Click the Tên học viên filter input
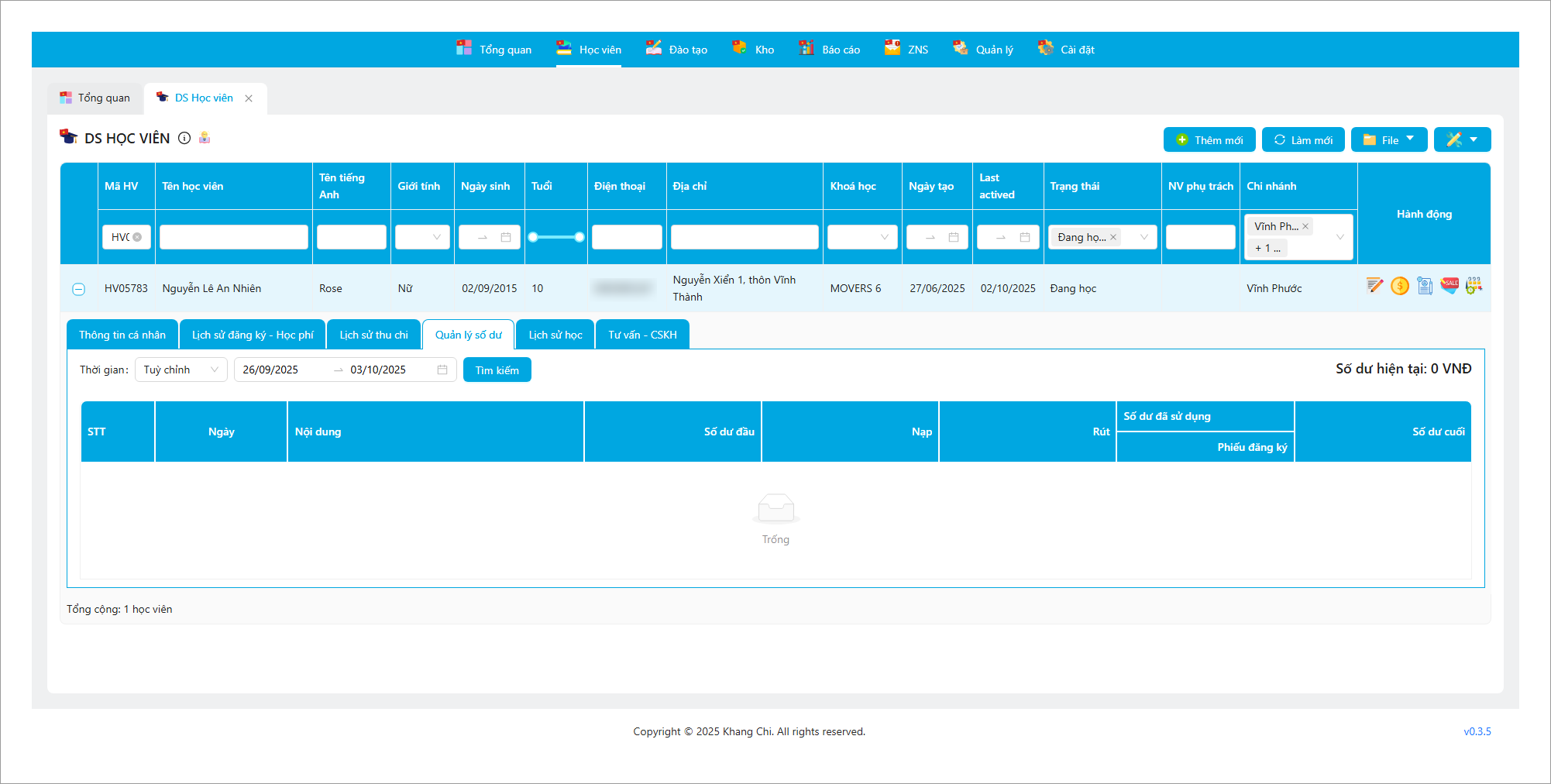Image resolution: width=1551 pixels, height=784 pixels. [x=233, y=237]
